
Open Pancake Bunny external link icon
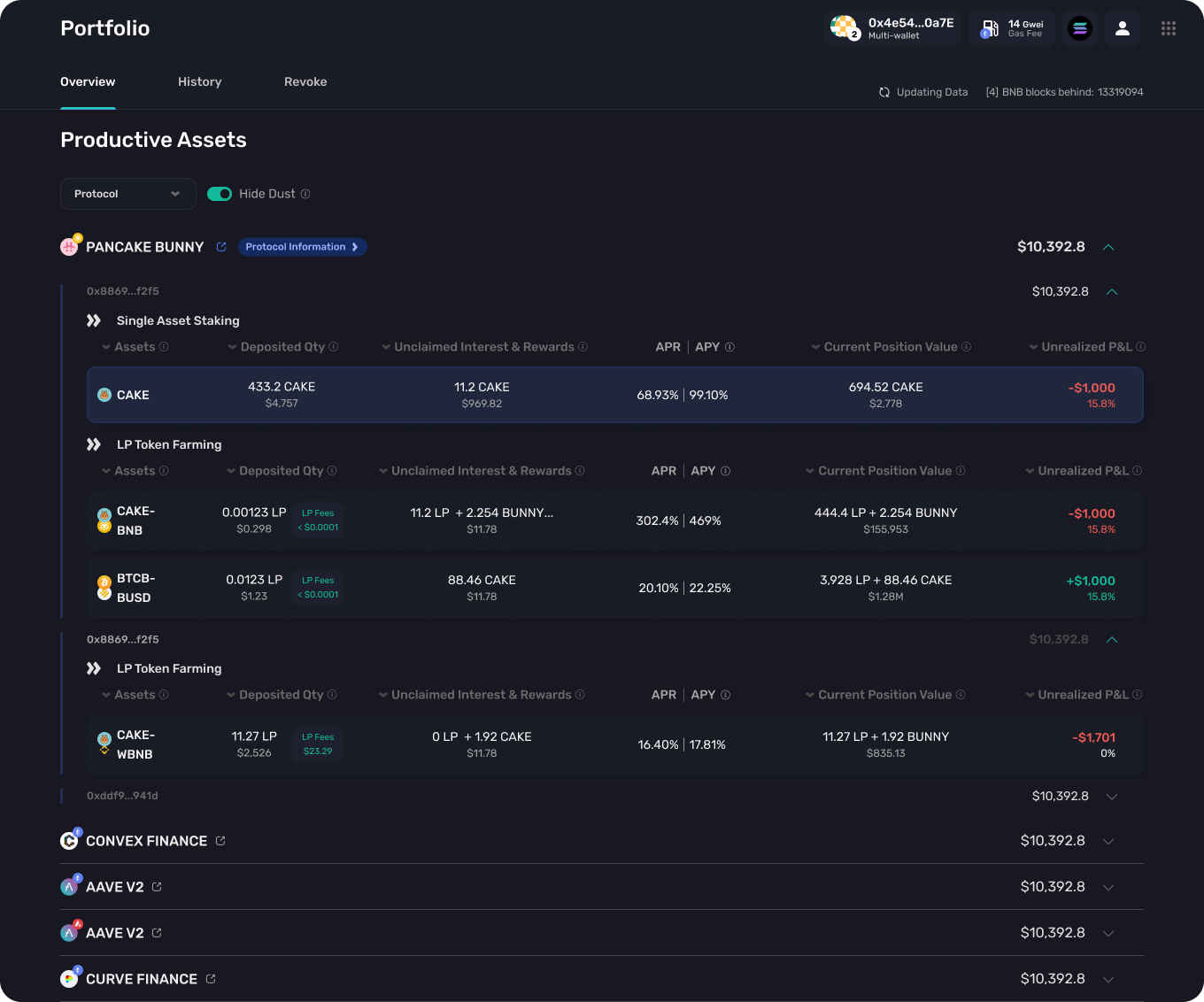pos(221,247)
